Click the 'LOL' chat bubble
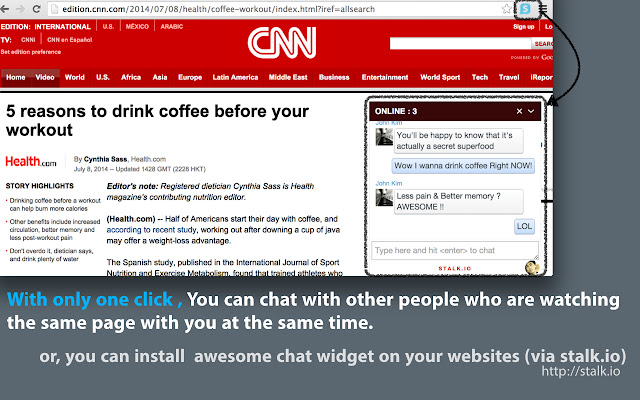 coord(524,226)
